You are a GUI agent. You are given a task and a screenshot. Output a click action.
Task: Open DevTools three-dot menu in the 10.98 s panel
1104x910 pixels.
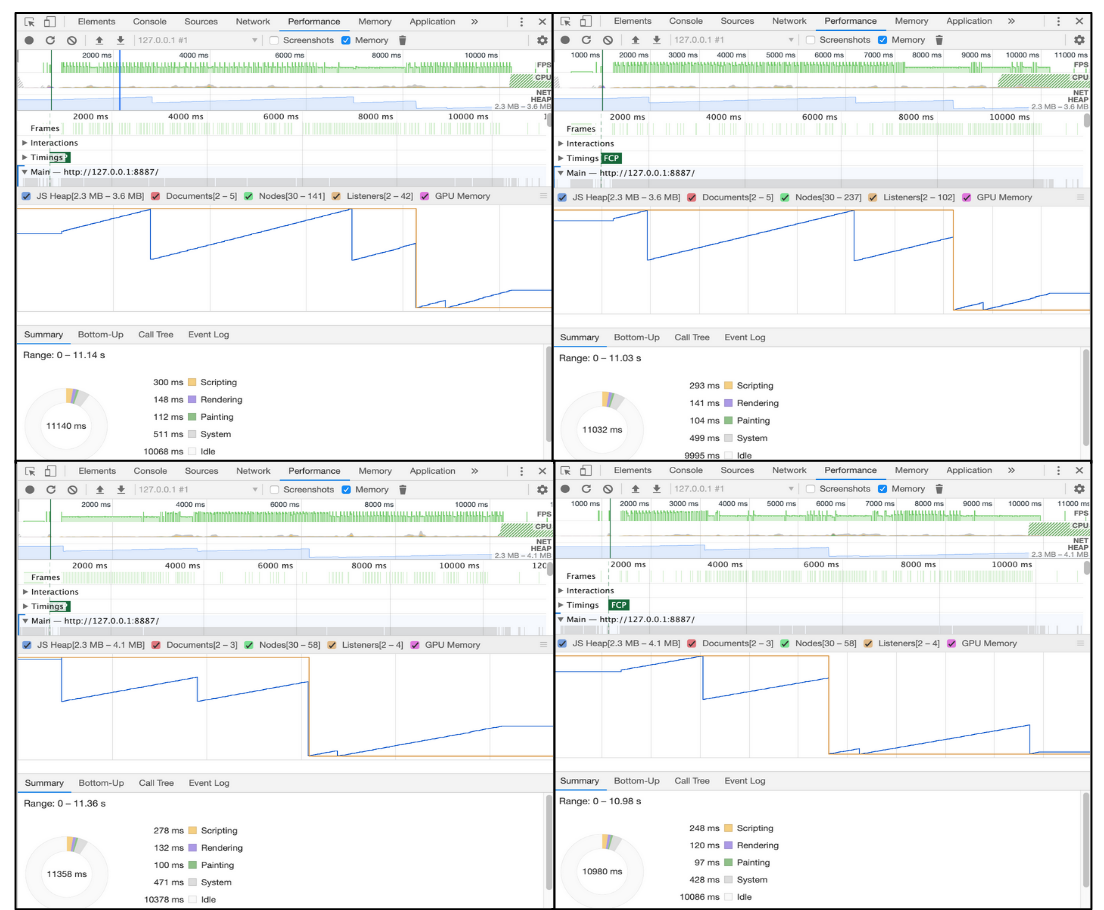(1058, 470)
